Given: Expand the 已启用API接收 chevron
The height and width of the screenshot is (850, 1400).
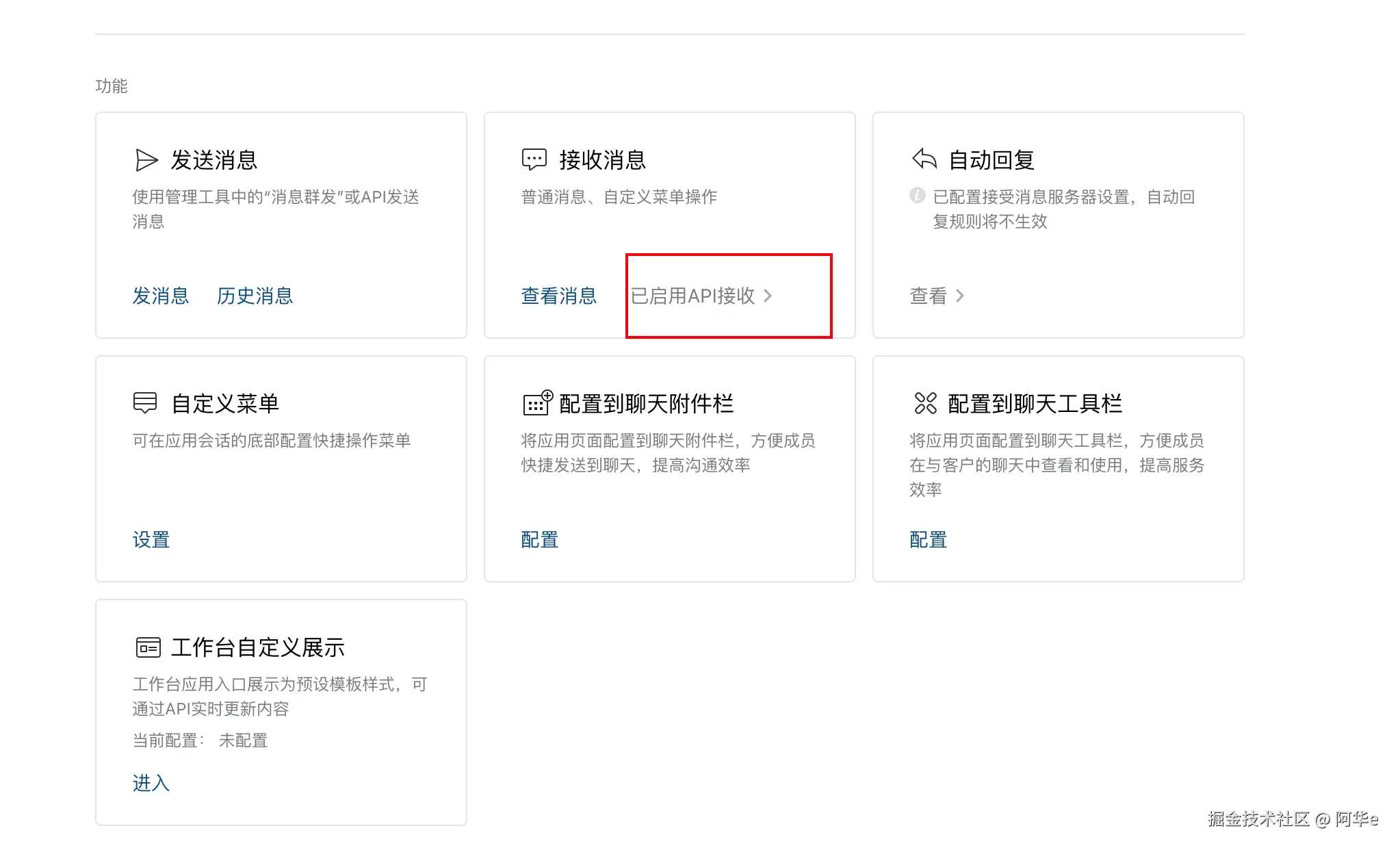Looking at the screenshot, I should (768, 296).
